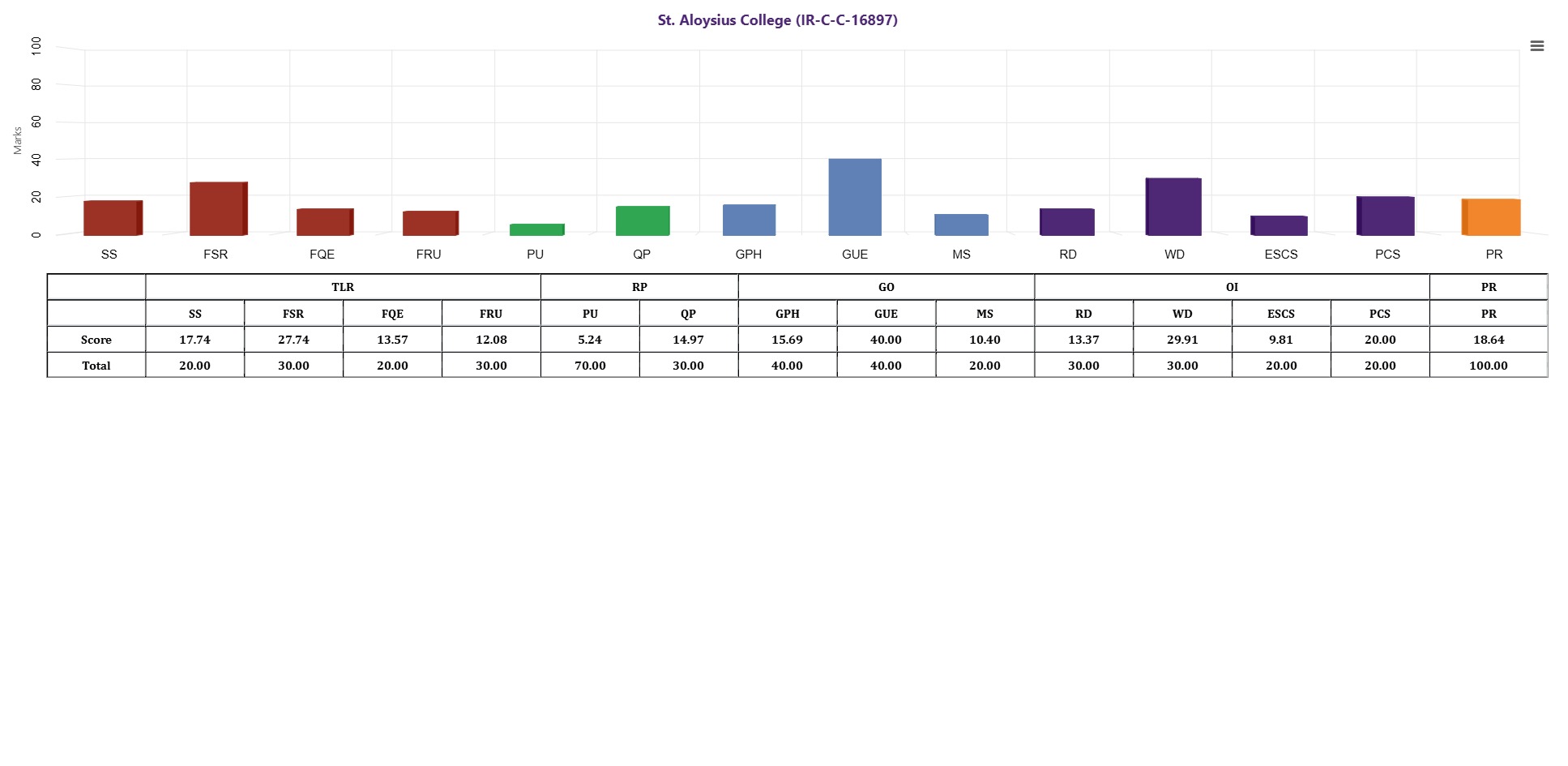This screenshot has width=1568, height=766.
Task: Click the purple PCS bar
Action: pyautogui.click(x=1386, y=216)
